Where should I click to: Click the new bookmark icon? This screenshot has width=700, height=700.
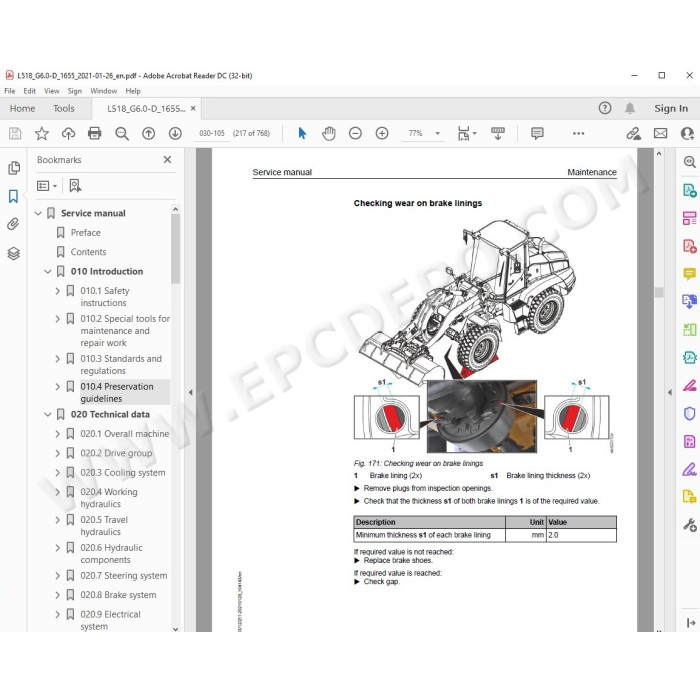click(x=75, y=186)
